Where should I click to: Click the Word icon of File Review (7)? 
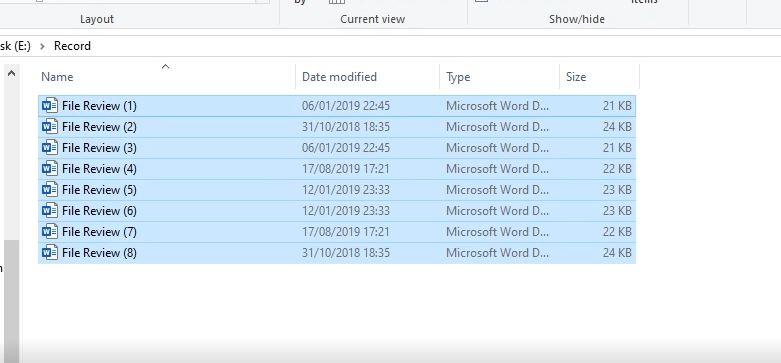[x=50, y=231]
